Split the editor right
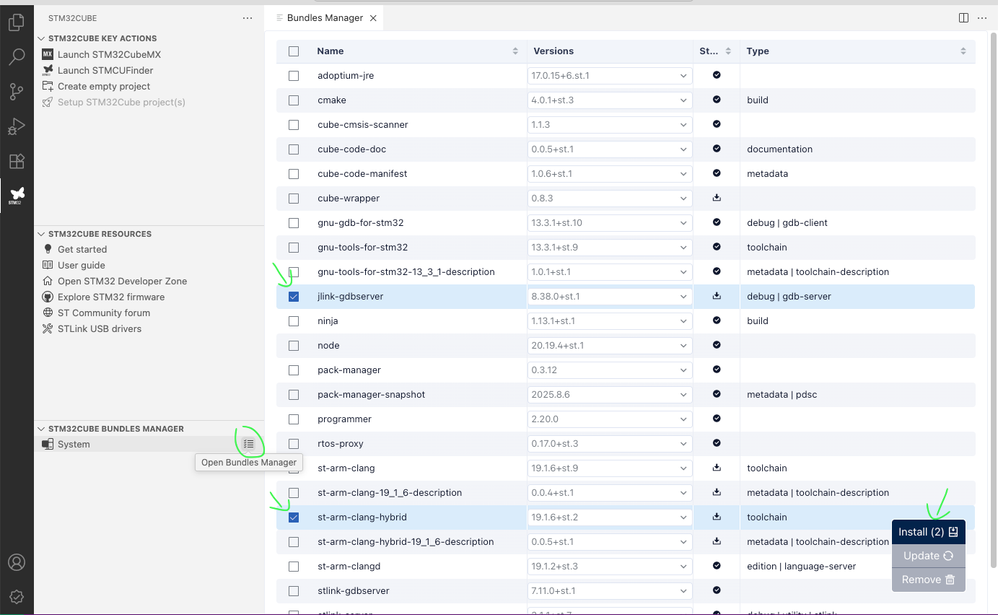 click(964, 18)
